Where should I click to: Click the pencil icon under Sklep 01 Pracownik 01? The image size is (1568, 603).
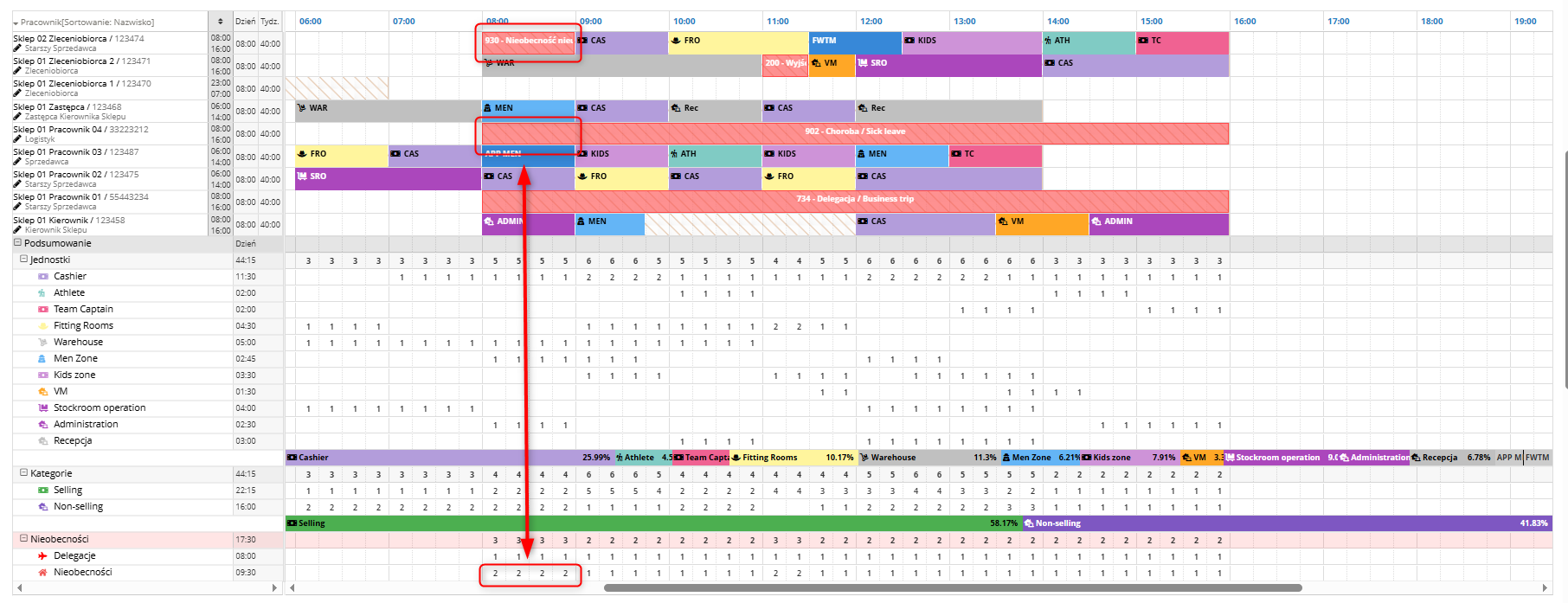click(17, 207)
